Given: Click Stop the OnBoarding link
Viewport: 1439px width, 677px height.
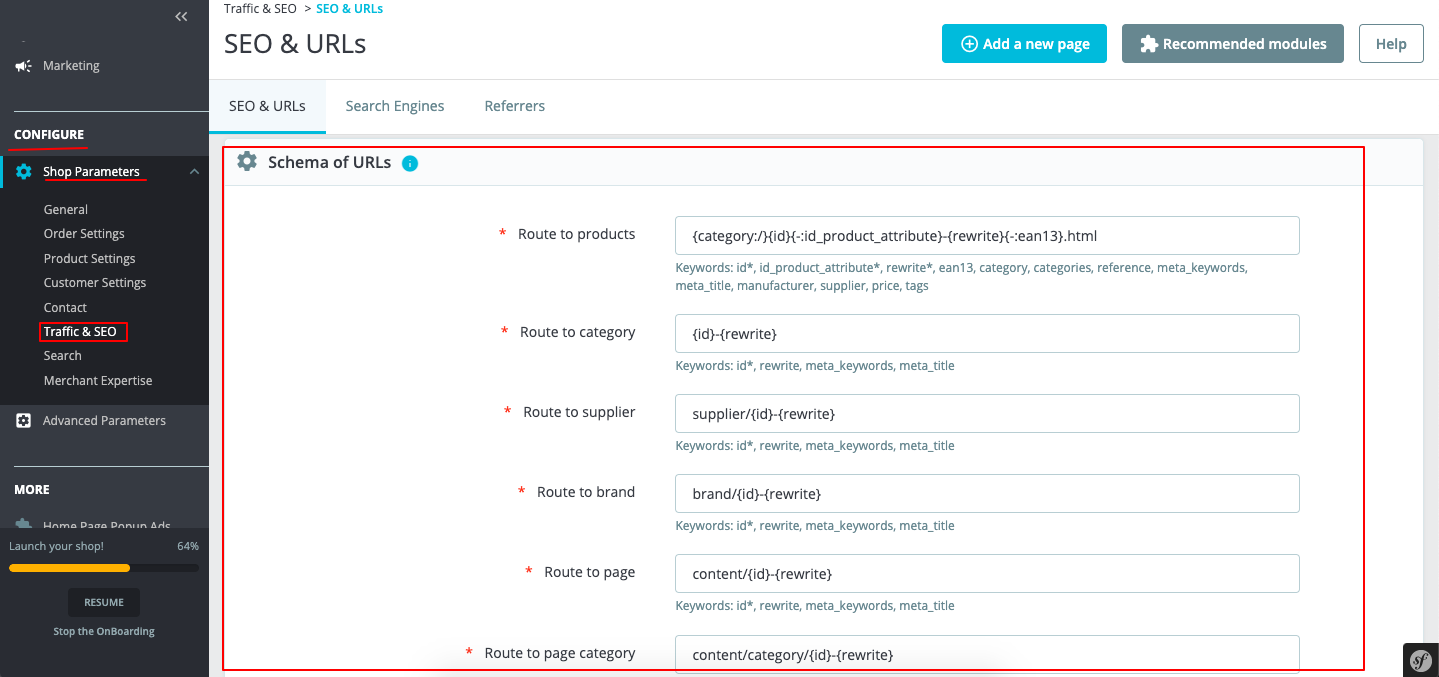Looking at the screenshot, I should pyautogui.click(x=104, y=631).
